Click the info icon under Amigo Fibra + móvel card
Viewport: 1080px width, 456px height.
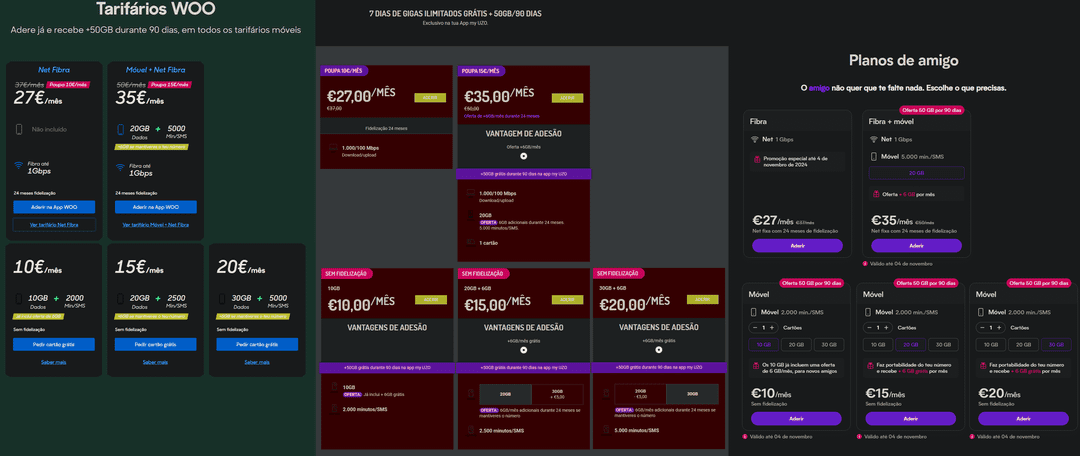point(865,263)
